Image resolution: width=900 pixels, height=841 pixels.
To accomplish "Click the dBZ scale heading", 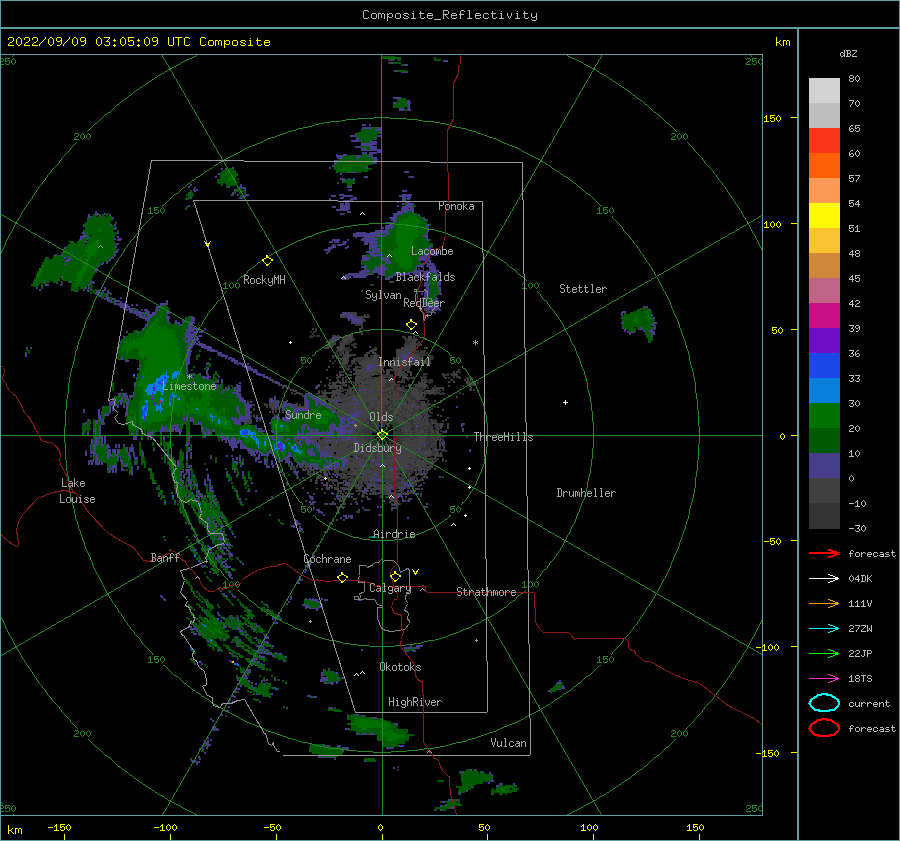I will pos(848,54).
